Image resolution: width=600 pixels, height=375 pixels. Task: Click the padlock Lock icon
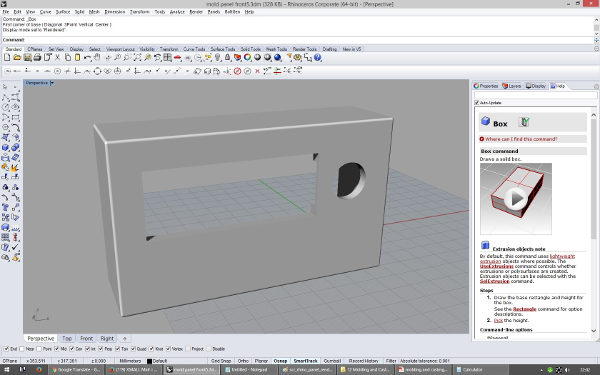[227, 58]
